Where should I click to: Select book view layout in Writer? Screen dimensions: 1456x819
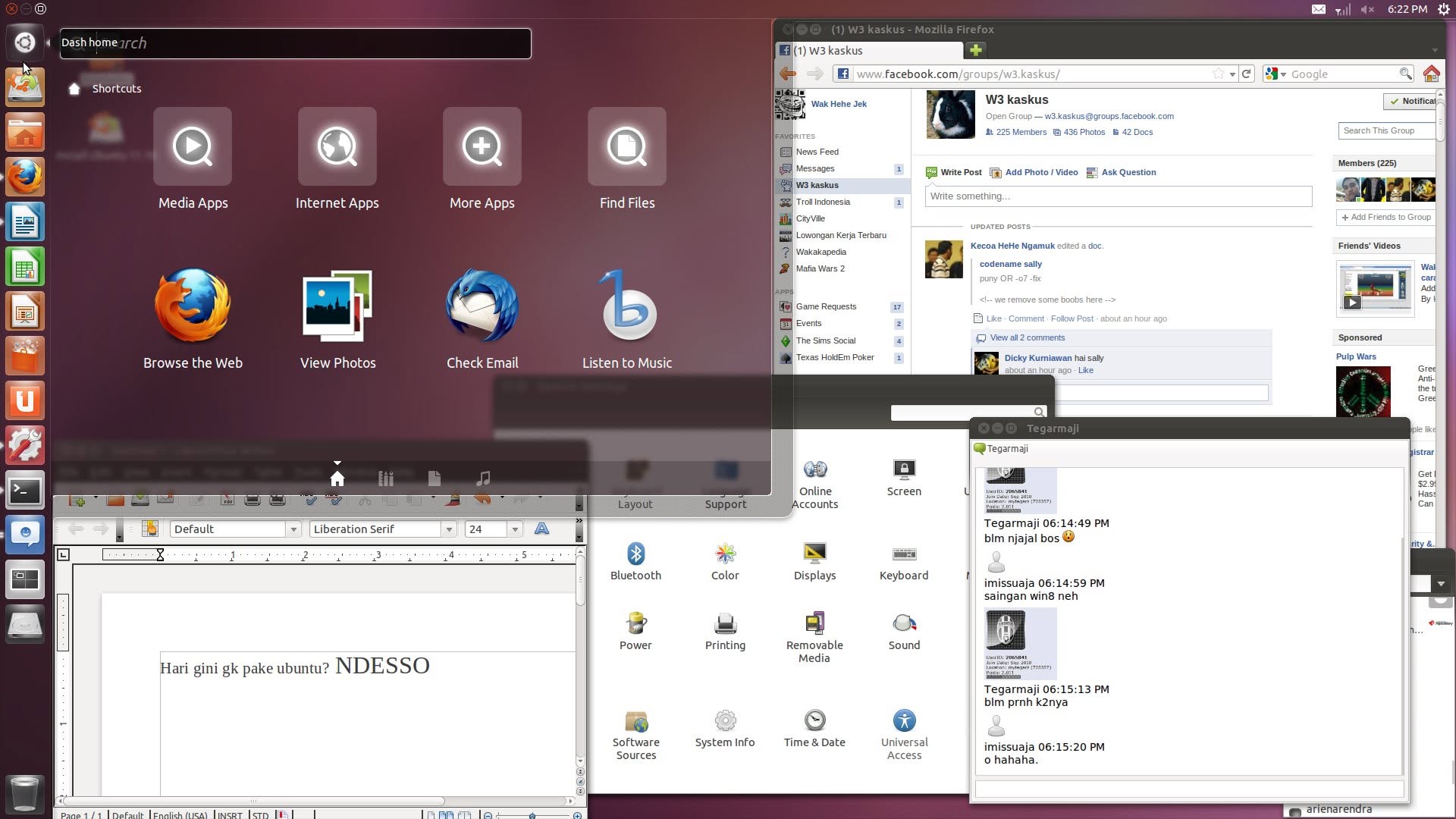coord(463,815)
